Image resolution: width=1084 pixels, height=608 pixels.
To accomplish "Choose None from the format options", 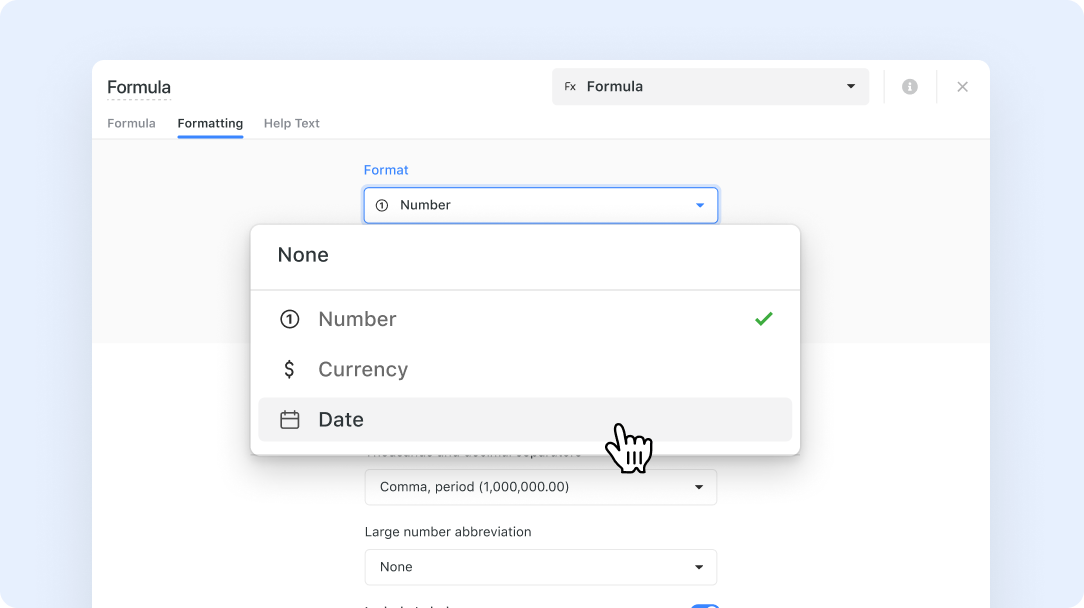I will point(303,255).
